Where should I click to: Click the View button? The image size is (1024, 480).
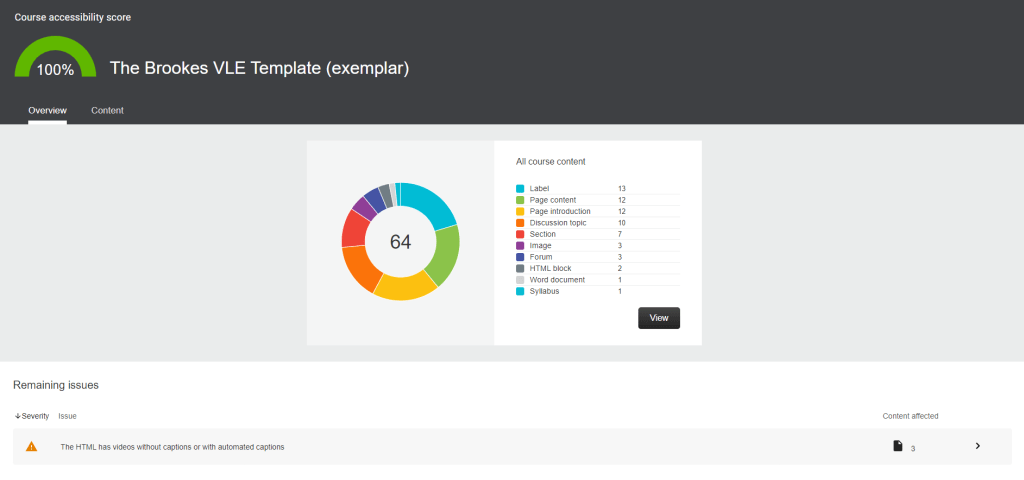tap(658, 318)
